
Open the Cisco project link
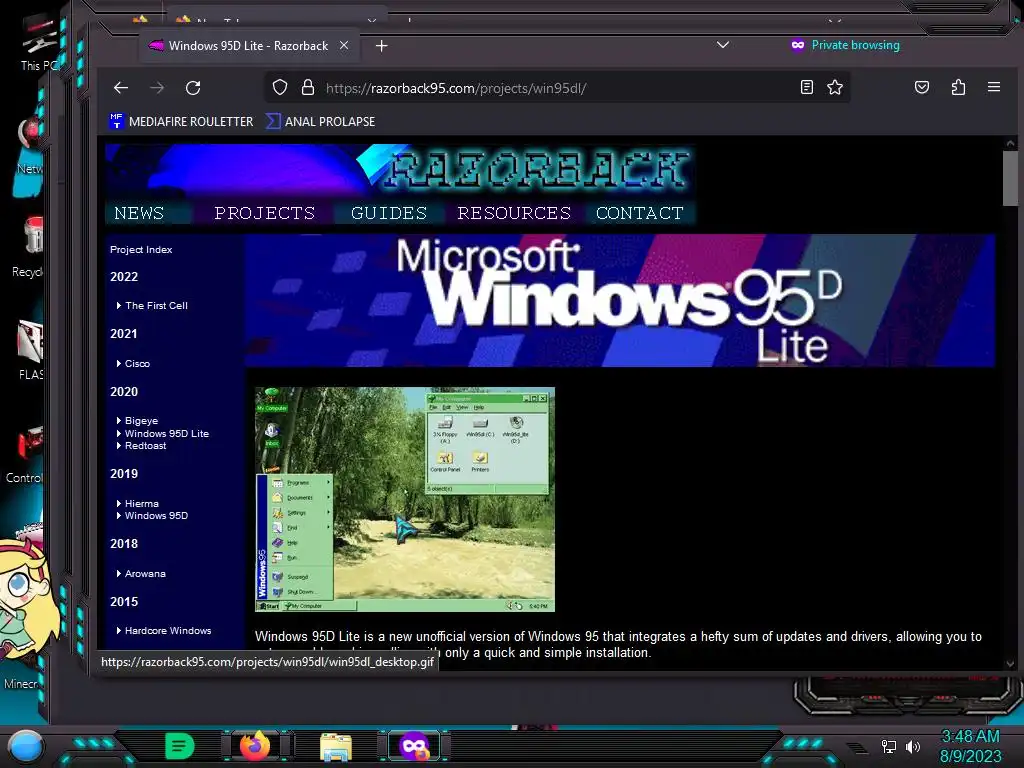tap(137, 364)
